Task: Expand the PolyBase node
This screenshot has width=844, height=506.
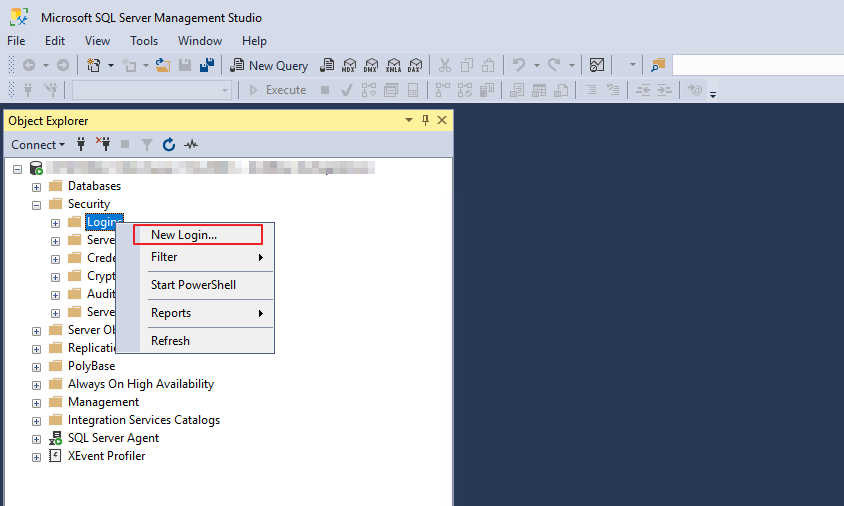Action: tap(36, 367)
